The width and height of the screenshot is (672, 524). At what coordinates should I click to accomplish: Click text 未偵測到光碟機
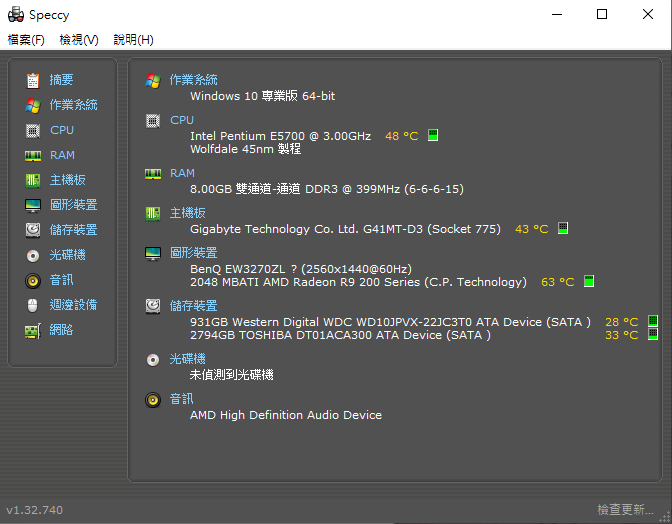coord(231,375)
